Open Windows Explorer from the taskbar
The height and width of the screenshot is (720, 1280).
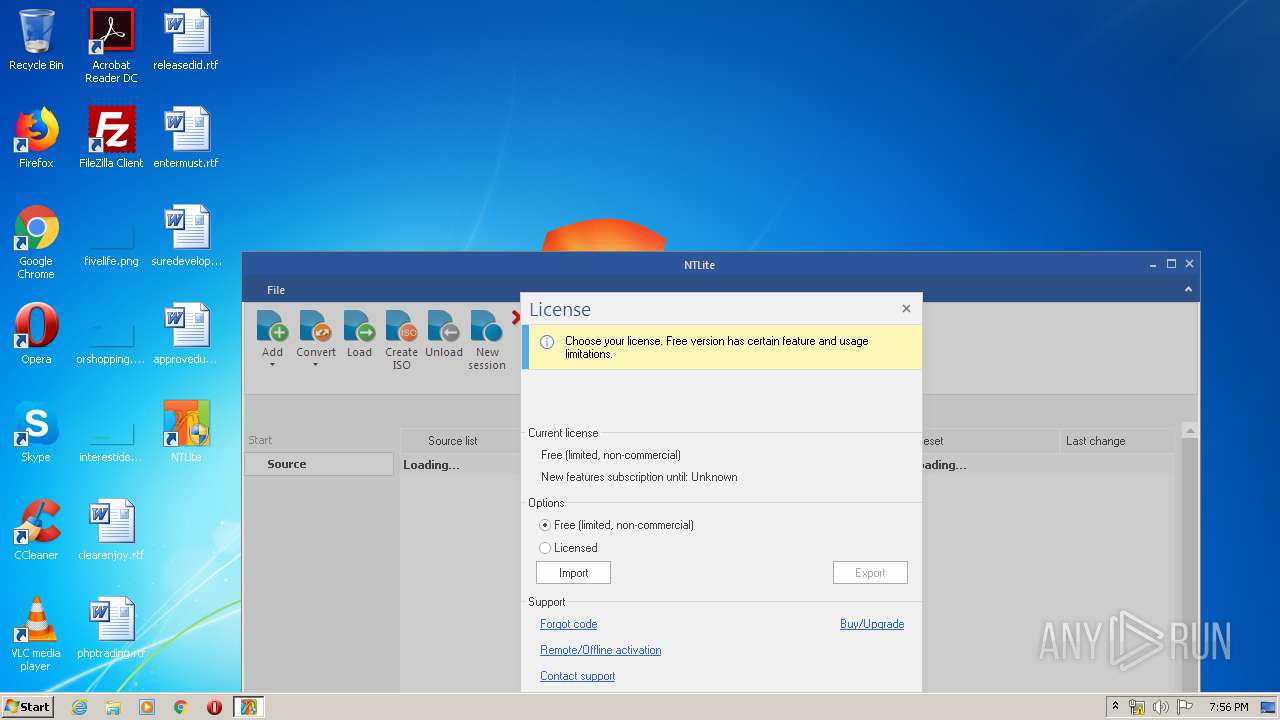(113, 707)
